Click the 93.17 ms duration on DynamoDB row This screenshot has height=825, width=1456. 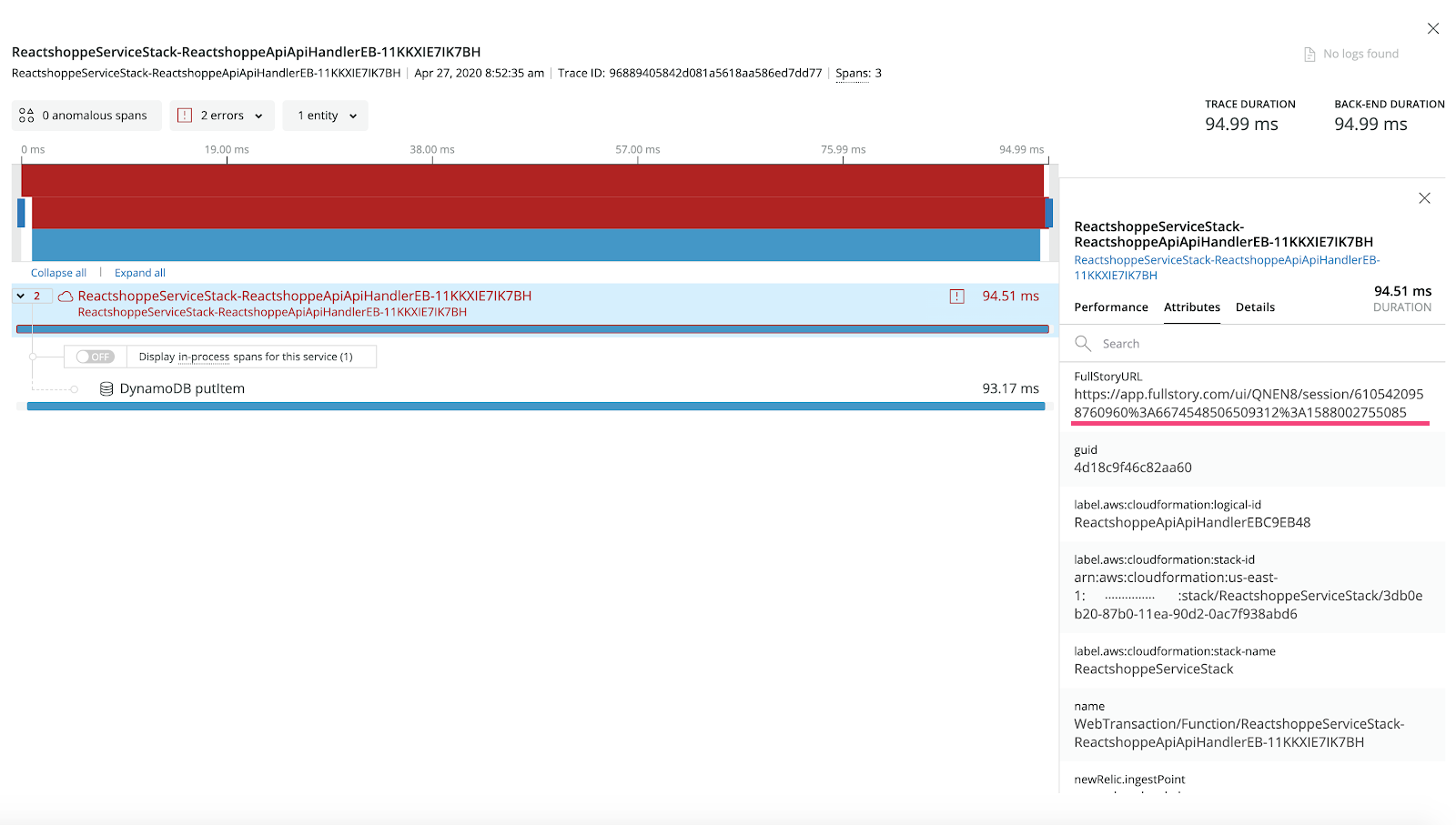click(x=1011, y=389)
